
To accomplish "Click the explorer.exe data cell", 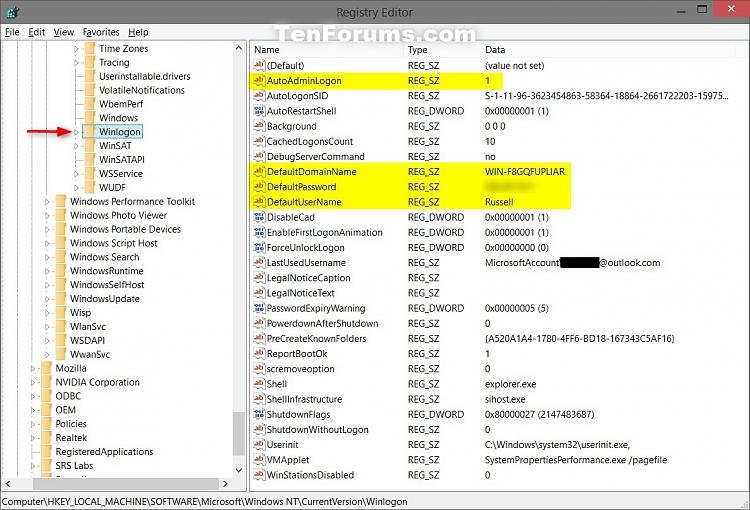I will (510, 384).
